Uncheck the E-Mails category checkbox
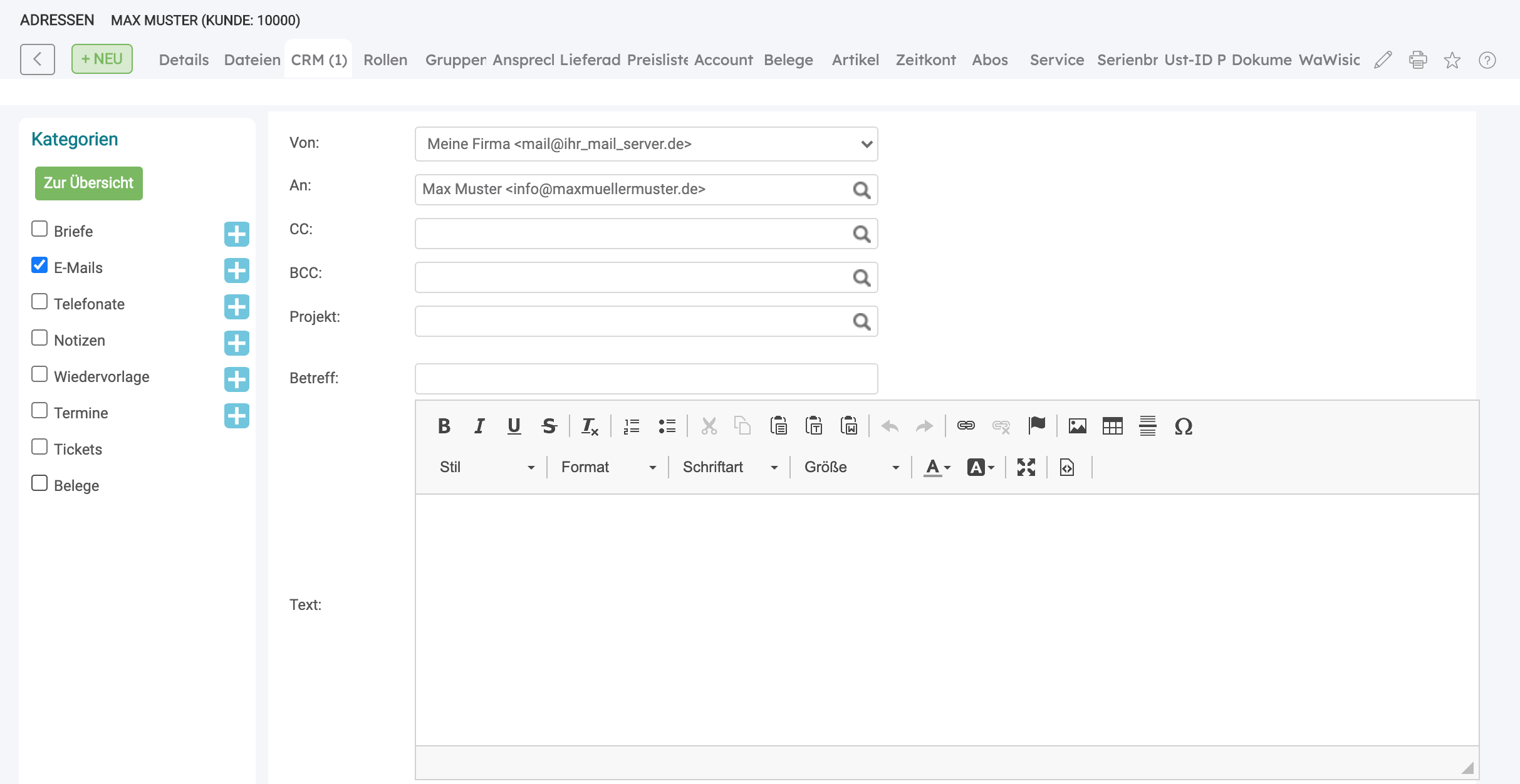1520x784 pixels. click(x=39, y=266)
